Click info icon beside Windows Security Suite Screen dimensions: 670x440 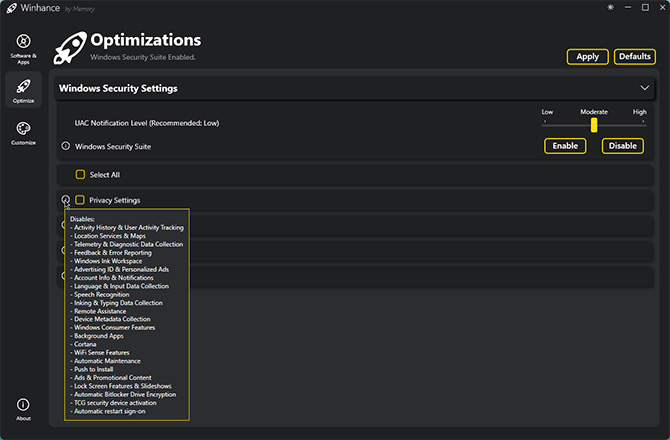point(65,146)
